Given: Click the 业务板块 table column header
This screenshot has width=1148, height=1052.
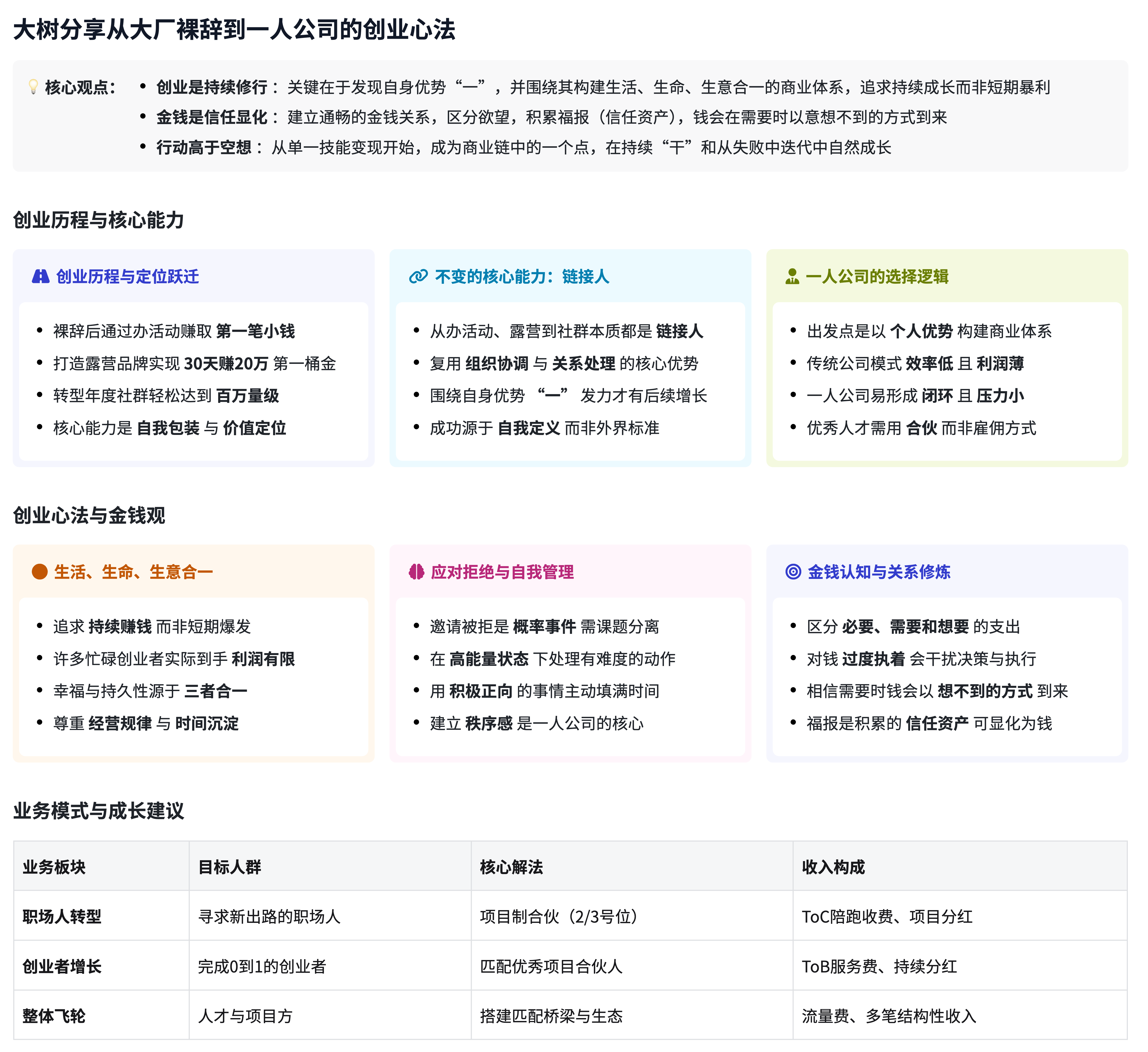Looking at the screenshot, I should [x=54, y=867].
